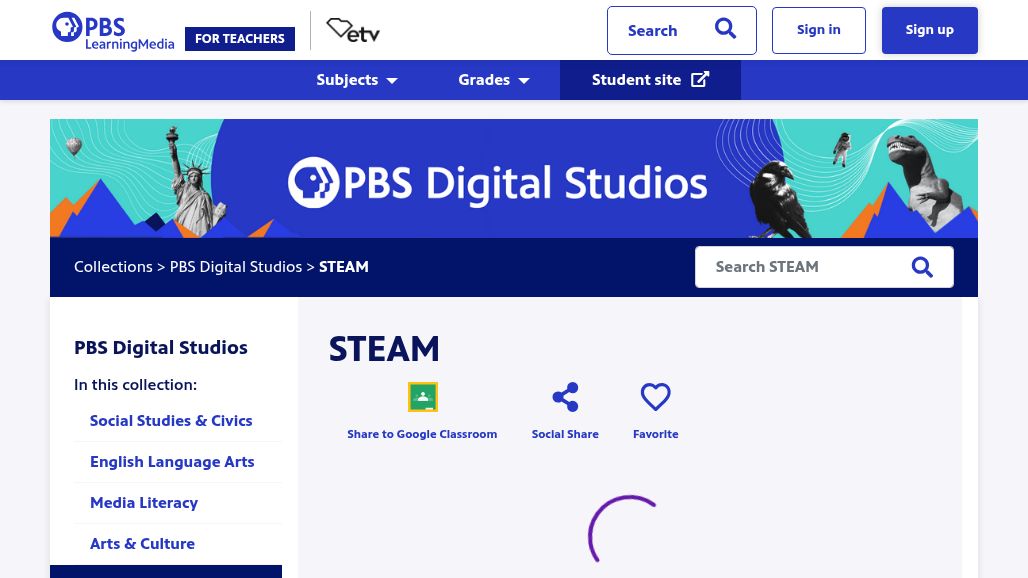This screenshot has height=578, width=1028.
Task: Click the ETV station logo
Action: click(x=353, y=31)
